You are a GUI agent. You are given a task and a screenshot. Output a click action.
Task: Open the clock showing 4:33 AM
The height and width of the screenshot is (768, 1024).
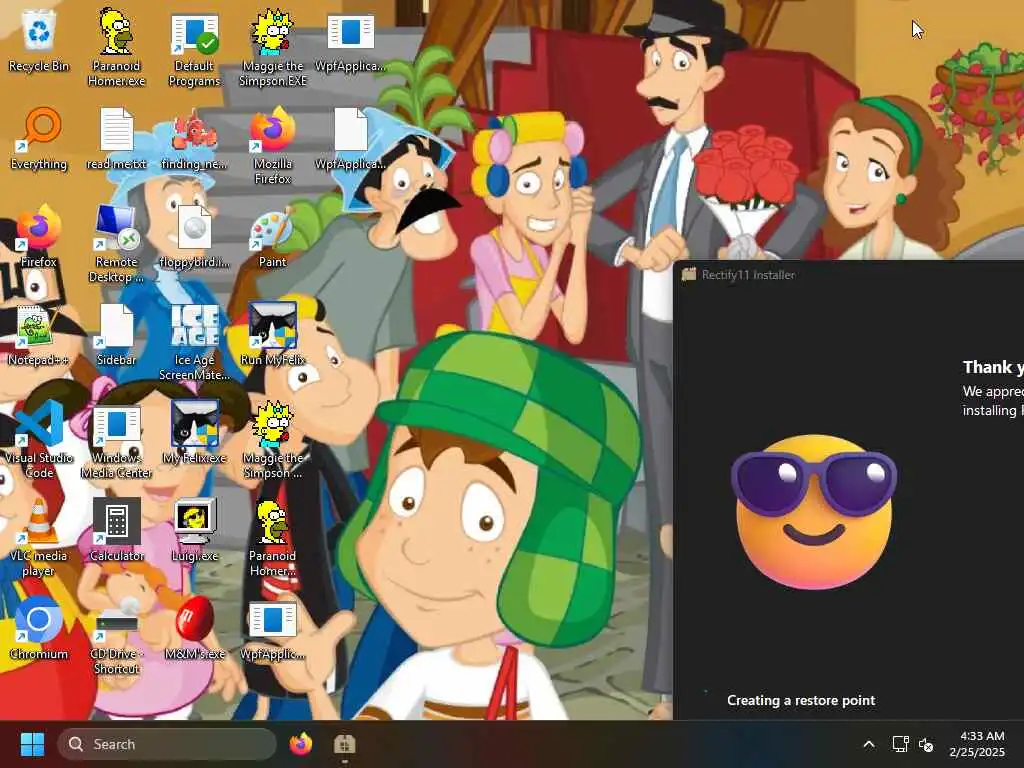point(977,744)
